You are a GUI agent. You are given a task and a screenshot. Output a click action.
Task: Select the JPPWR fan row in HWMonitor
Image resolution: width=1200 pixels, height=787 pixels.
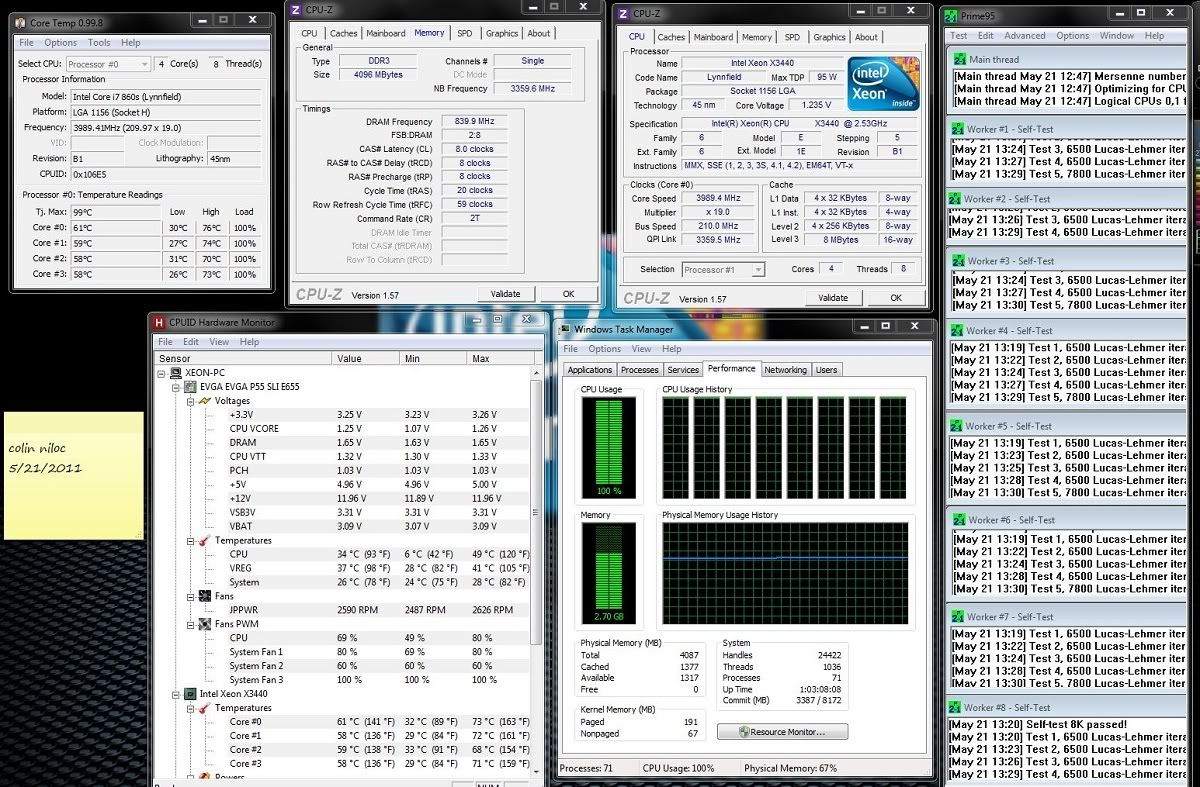click(x=343, y=610)
